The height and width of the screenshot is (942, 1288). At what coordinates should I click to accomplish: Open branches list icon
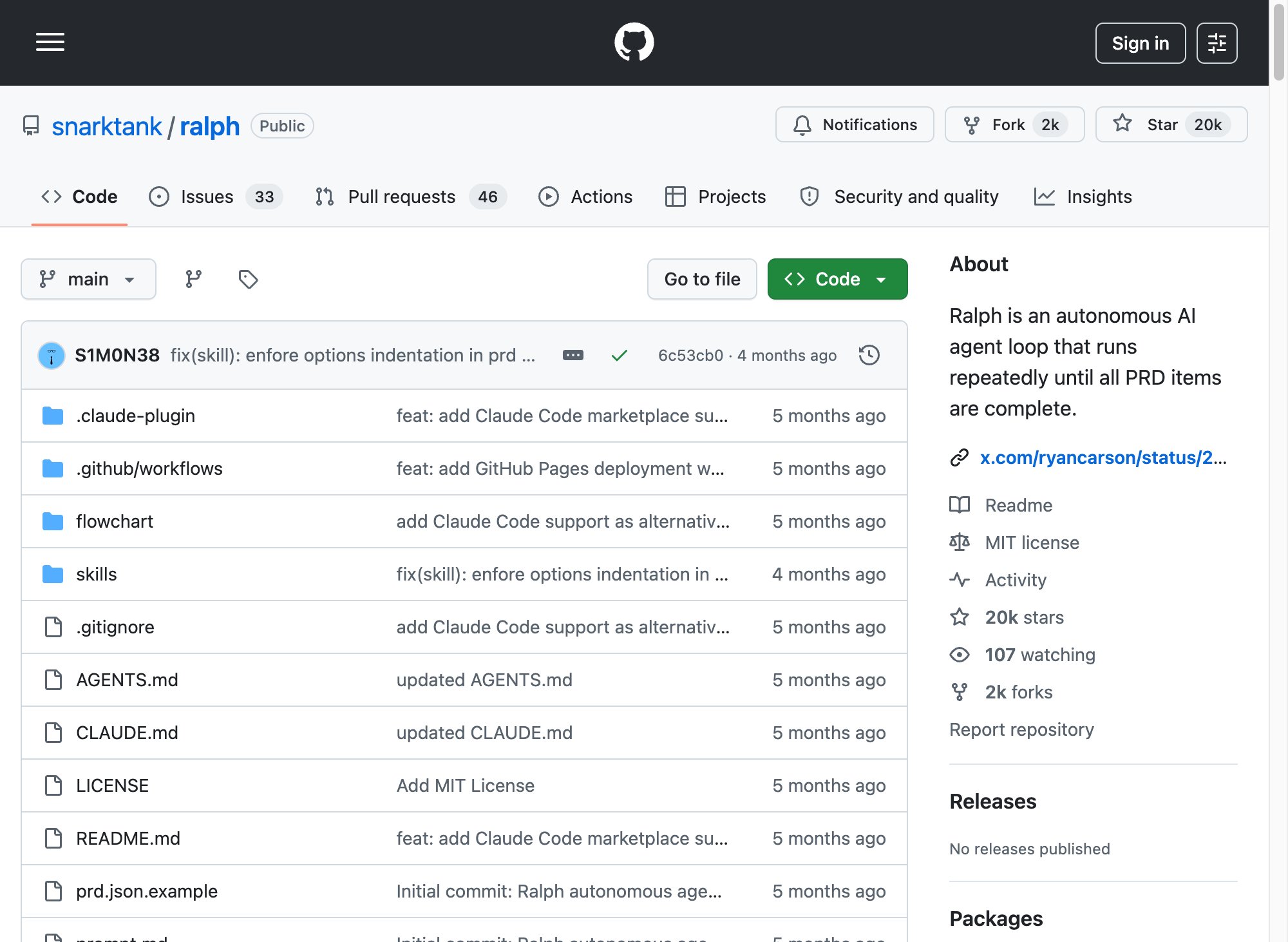[194, 279]
